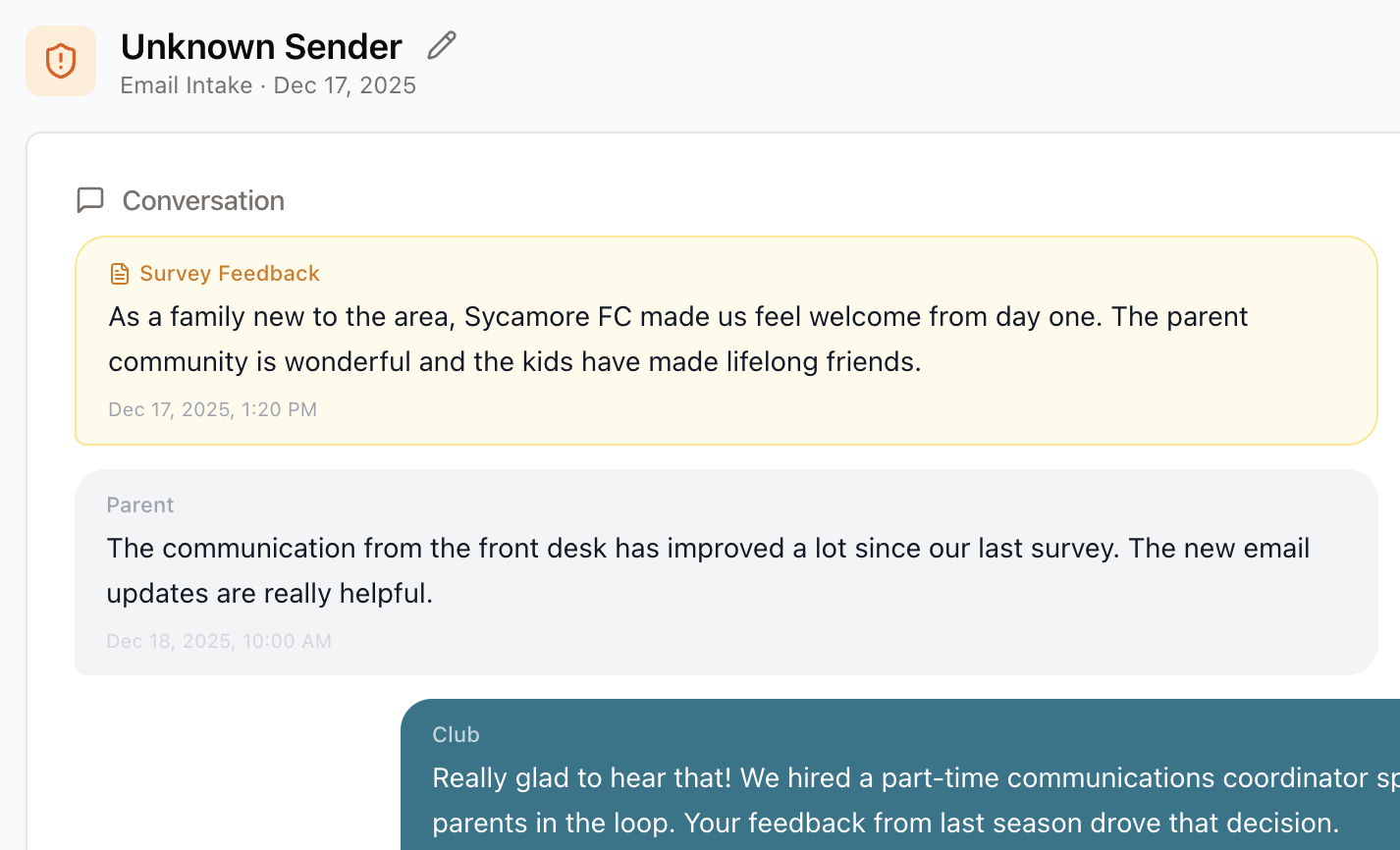This screenshot has height=850, width=1400.
Task: Click the orange Survey Feedback label
Action: pos(230,273)
